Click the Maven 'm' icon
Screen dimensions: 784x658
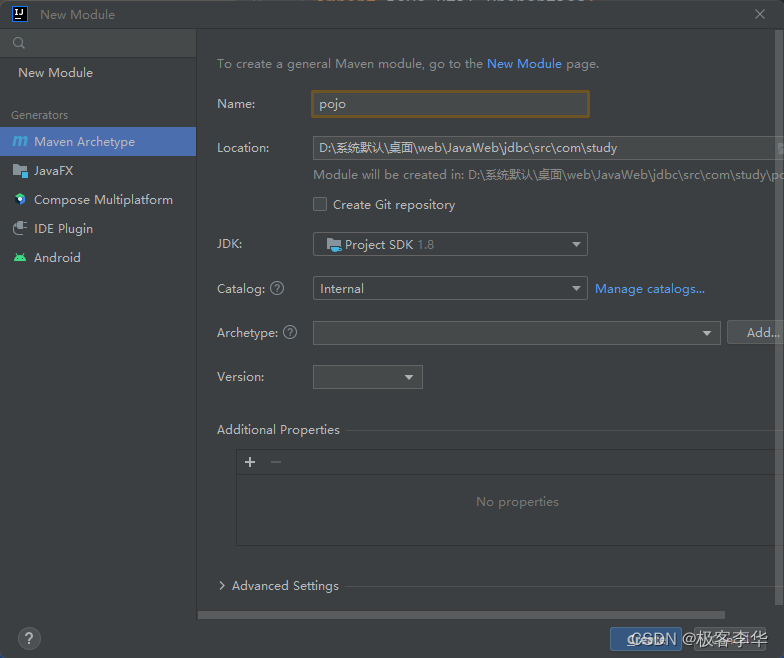click(x=20, y=142)
